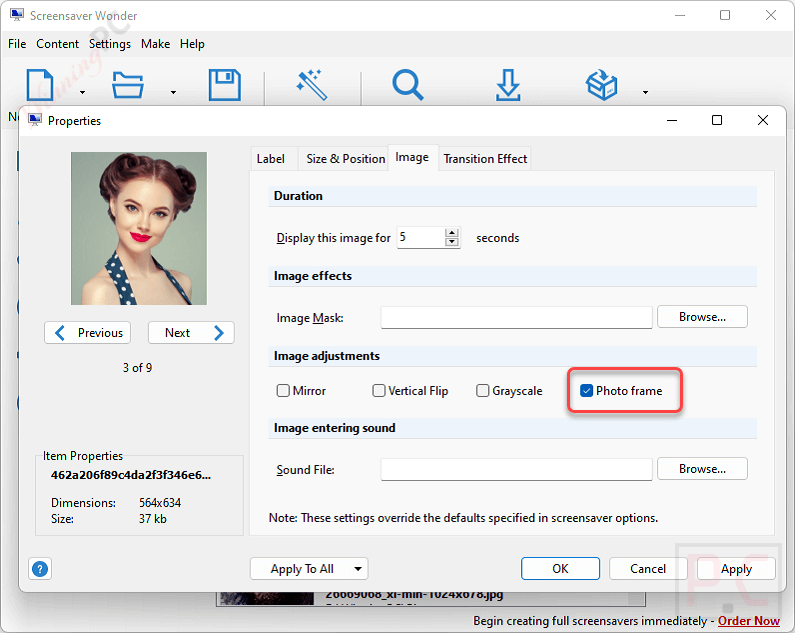The width and height of the screenshot is (795, 633).
Task: Click the Cancel button
Action: [648, 569]
